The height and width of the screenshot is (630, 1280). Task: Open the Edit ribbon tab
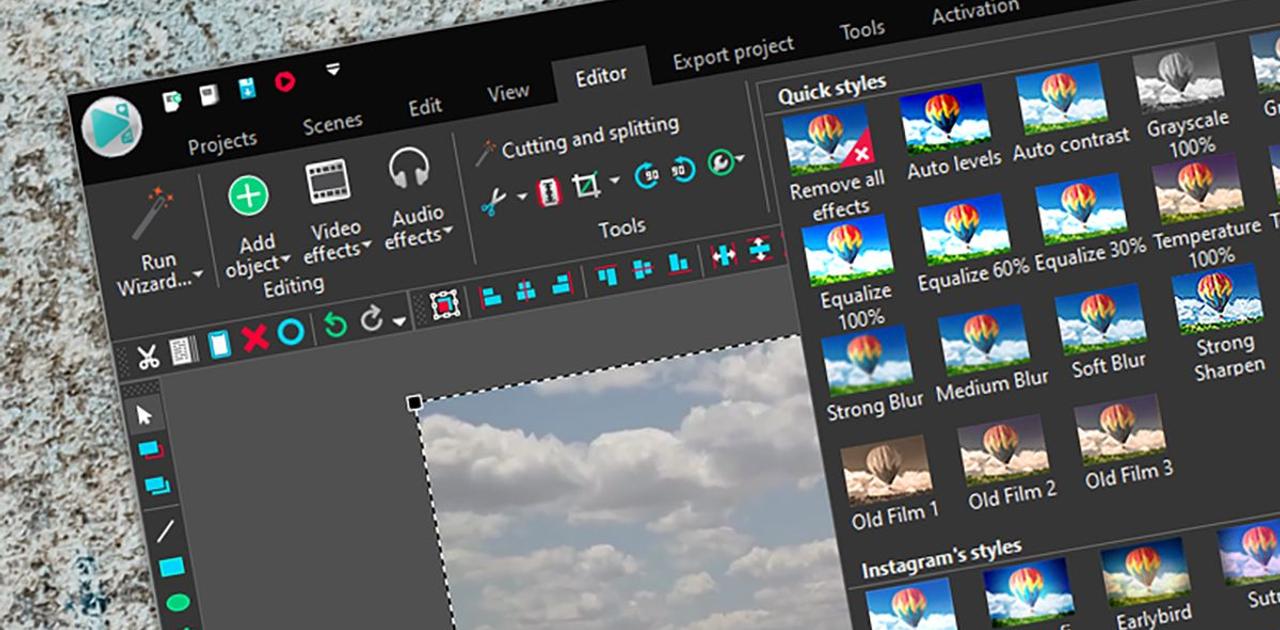tap(425, 107)
